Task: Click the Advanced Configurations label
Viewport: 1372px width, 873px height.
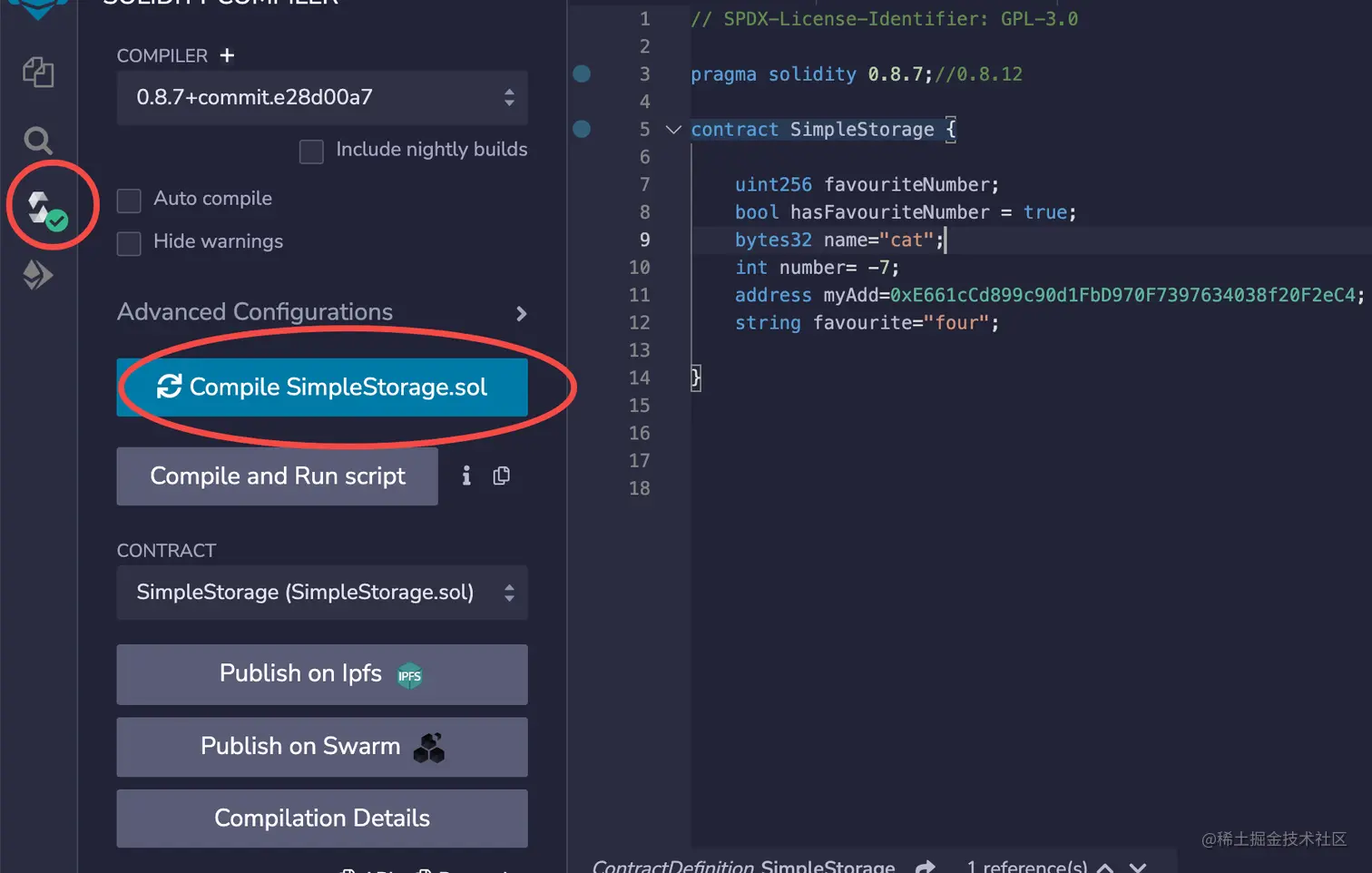Action: pyautogui.click(x=255, y=312)
